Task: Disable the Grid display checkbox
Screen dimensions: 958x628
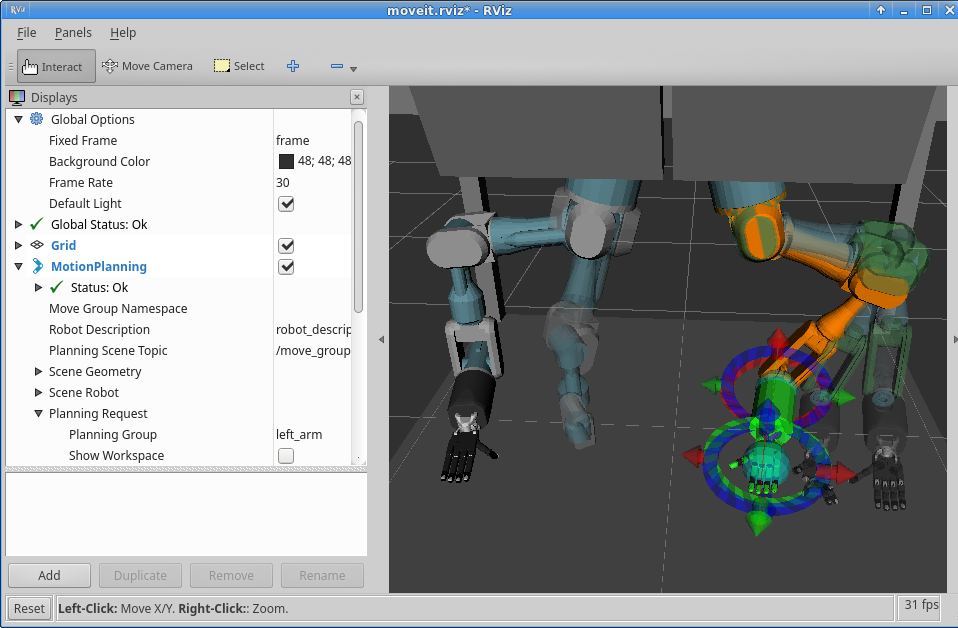Action: [x=286, y=246]
